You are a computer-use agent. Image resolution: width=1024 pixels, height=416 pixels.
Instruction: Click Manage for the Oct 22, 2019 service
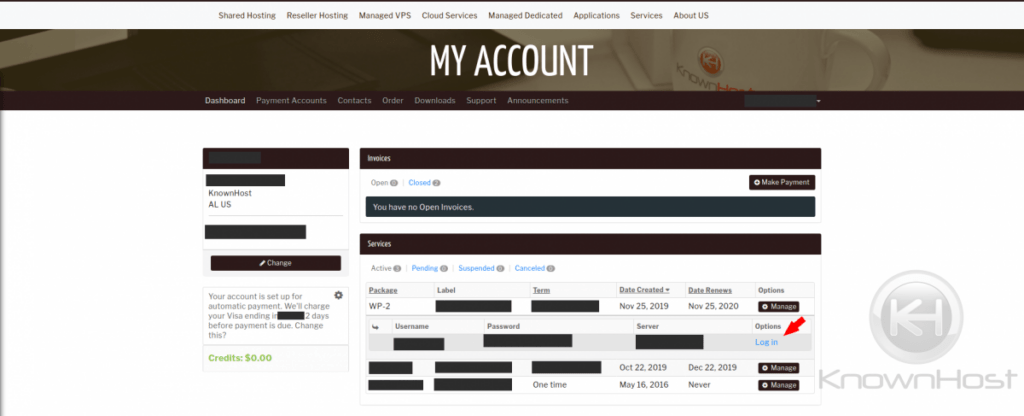coord(778,368)
